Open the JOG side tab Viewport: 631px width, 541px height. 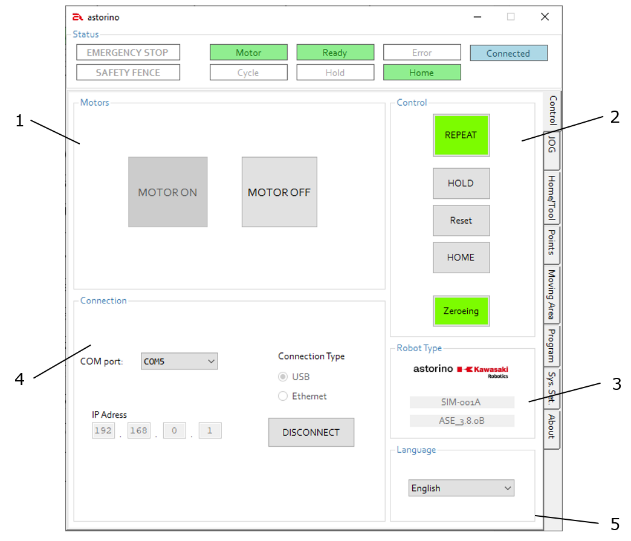pos(552,150)
